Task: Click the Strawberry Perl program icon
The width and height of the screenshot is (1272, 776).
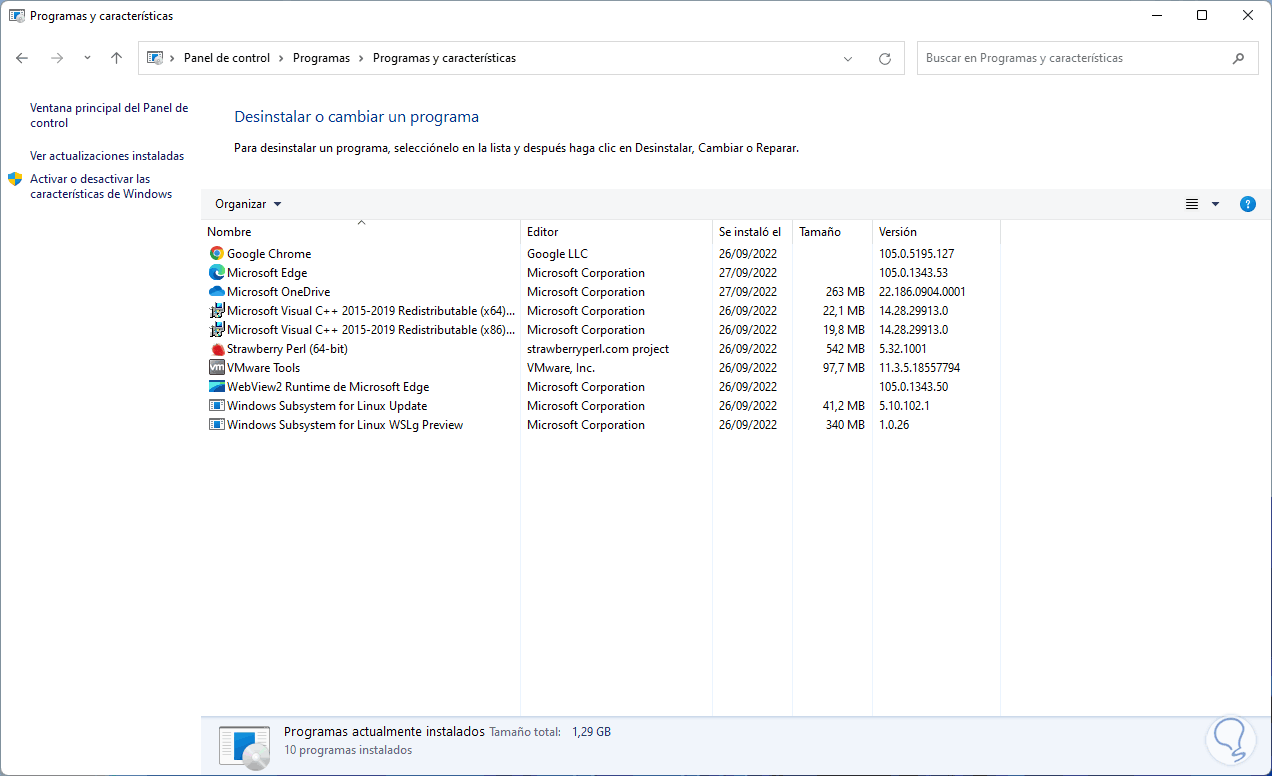Action: pos(217,349)
